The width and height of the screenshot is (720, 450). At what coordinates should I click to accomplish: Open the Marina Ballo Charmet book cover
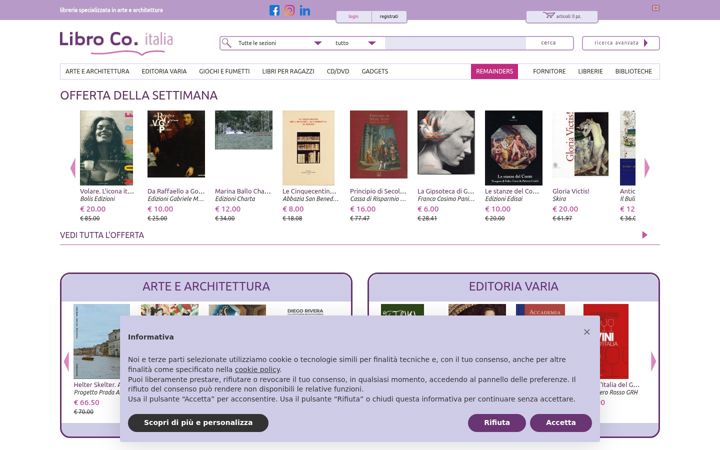coord(243,129)
